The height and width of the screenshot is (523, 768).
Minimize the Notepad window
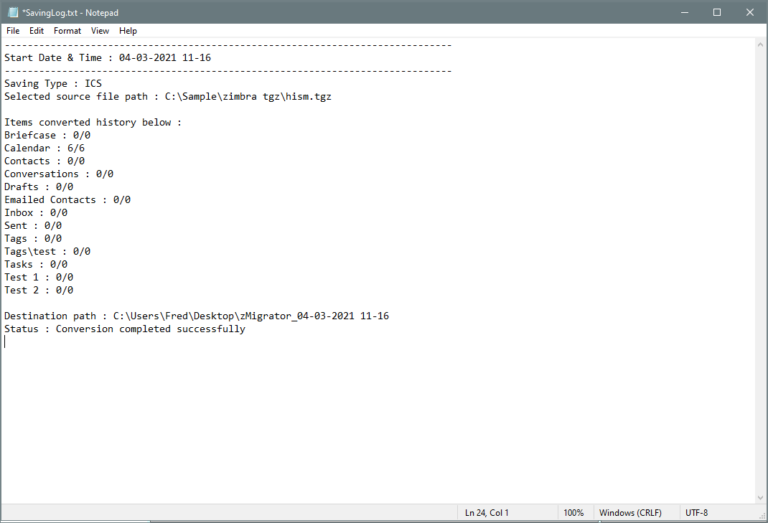click(x=684, y=12)
